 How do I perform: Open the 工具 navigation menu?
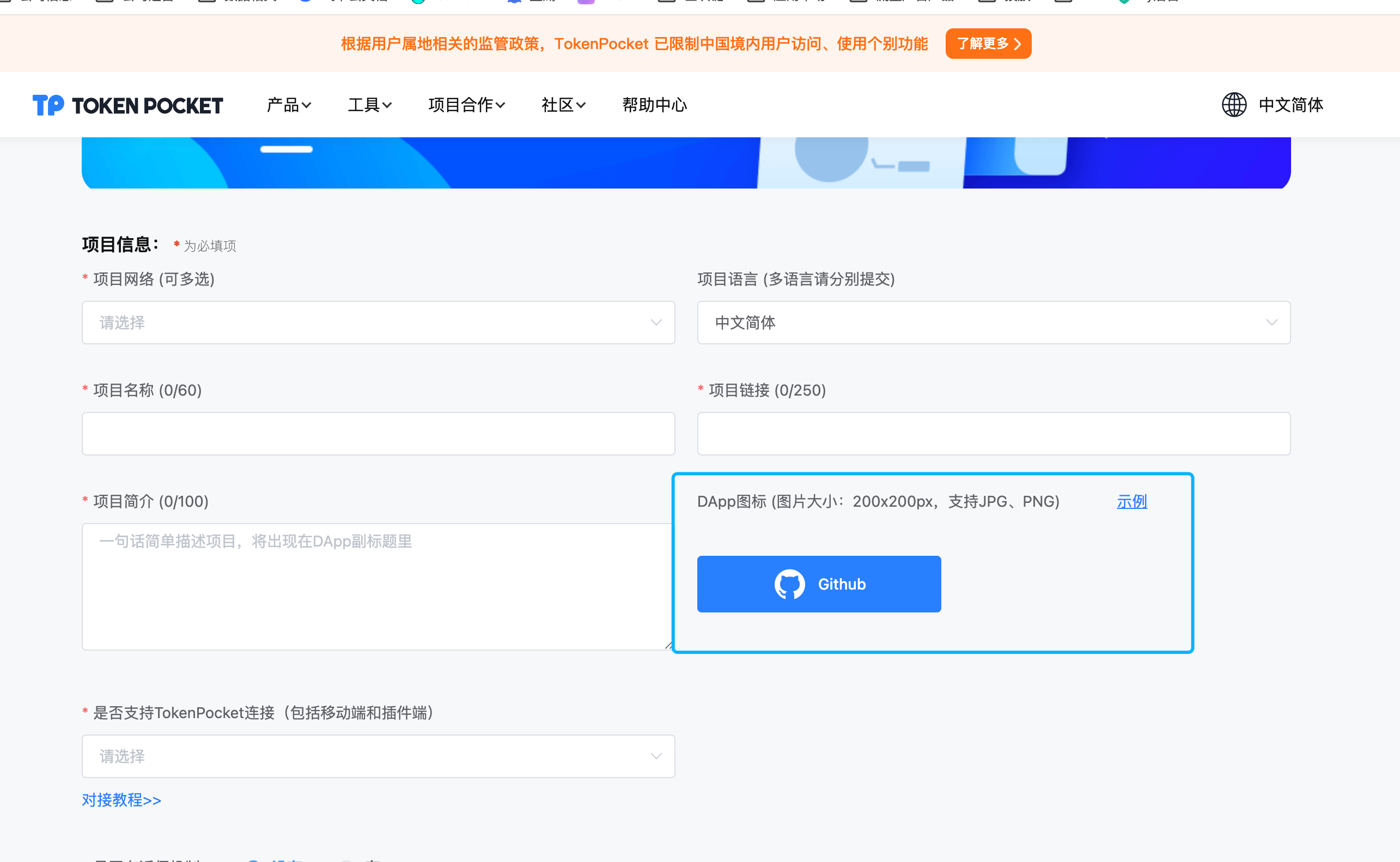(369, 105)
